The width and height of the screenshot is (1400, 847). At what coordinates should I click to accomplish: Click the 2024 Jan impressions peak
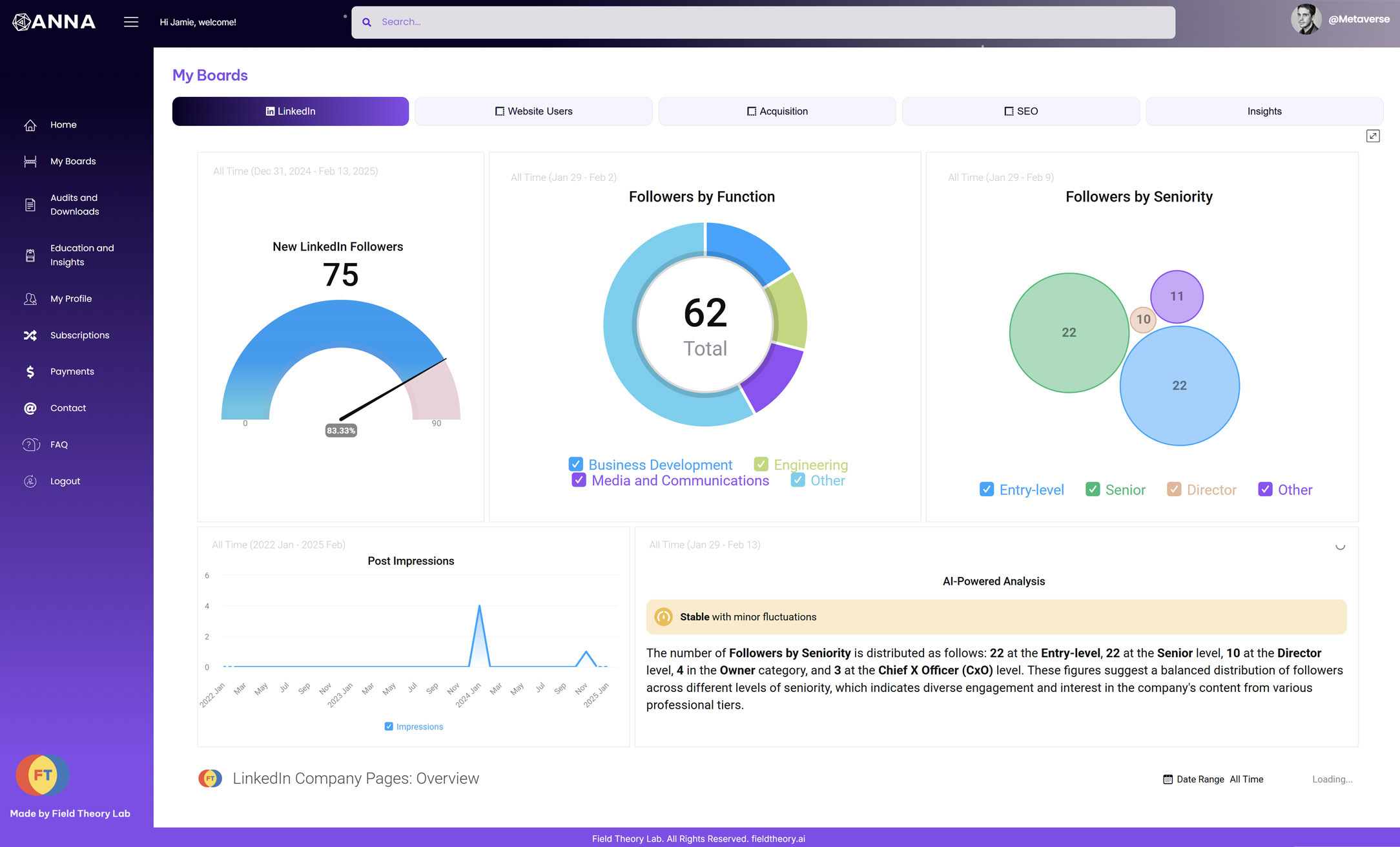(x=479, y=606)
